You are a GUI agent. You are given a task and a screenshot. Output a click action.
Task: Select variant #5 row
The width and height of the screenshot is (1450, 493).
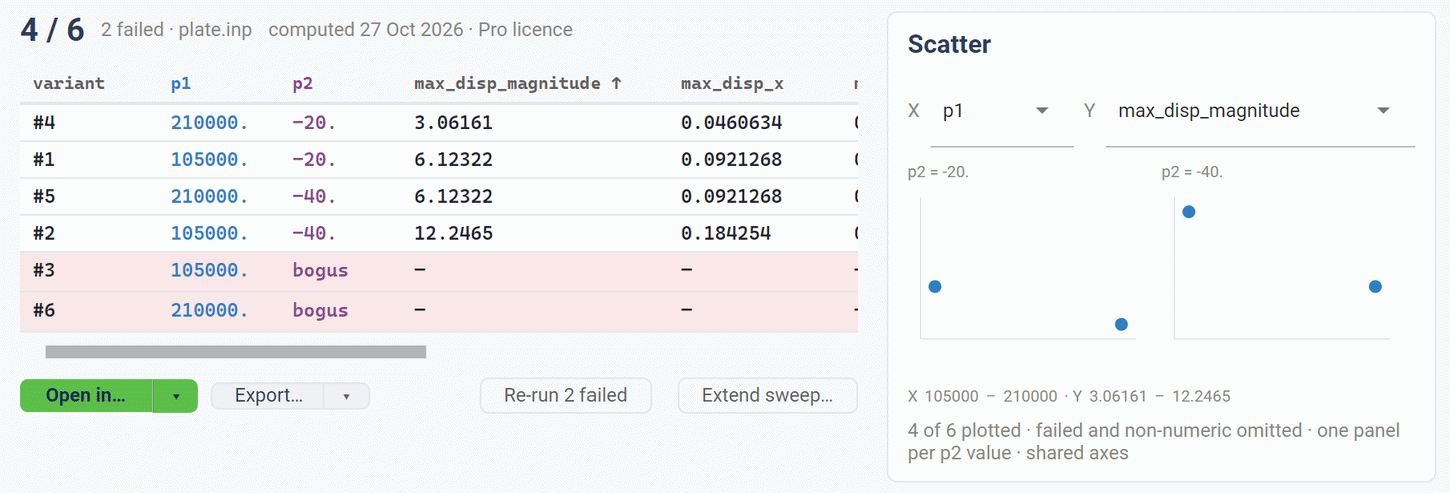point(439,196)
